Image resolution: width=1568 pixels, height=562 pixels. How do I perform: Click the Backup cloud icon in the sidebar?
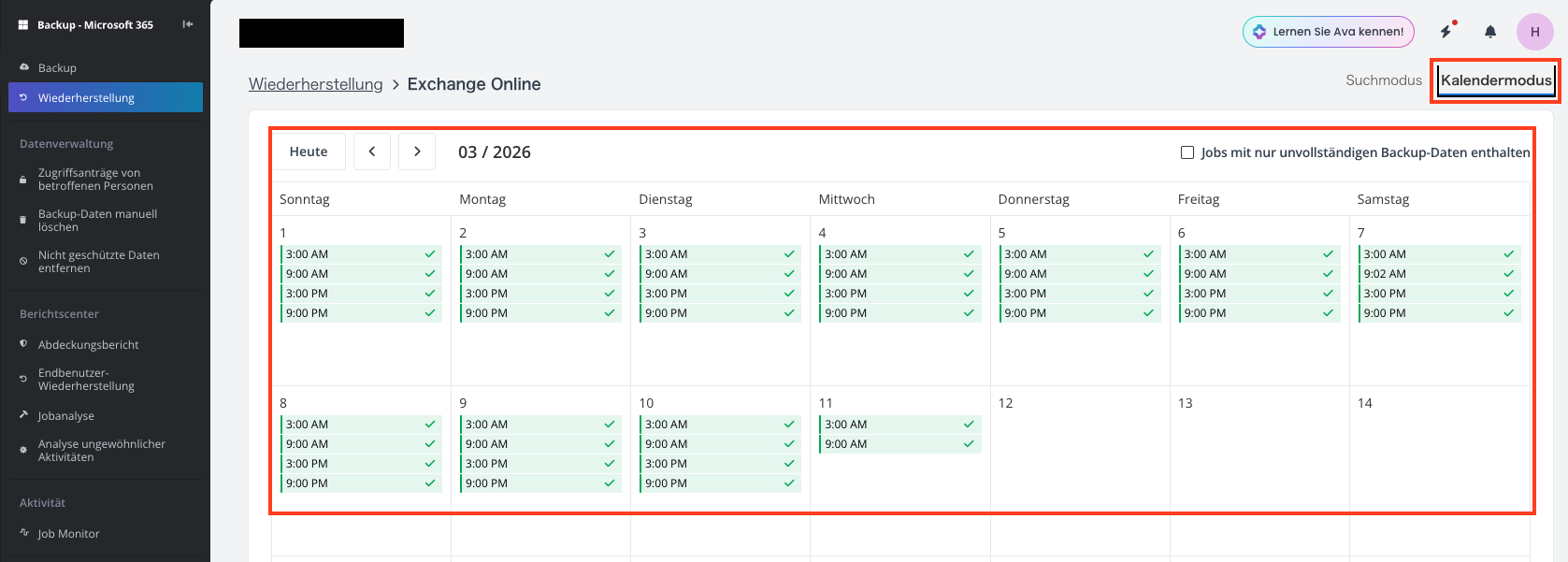24,67
